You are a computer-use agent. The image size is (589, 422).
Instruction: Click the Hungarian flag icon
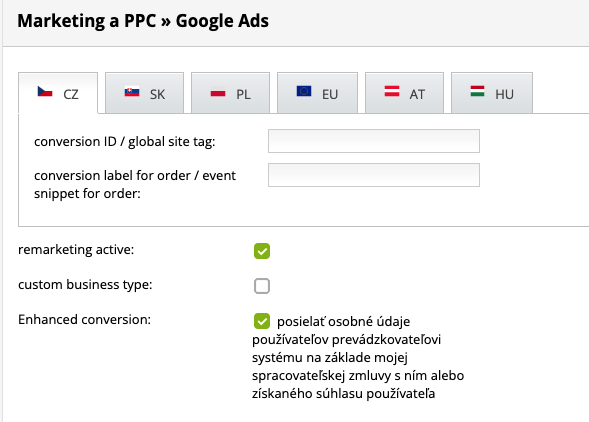point(477,91)
